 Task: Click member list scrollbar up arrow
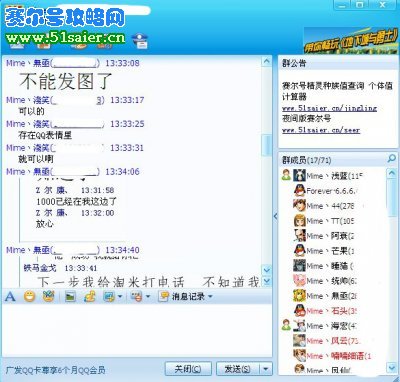(x=392, y=173)
